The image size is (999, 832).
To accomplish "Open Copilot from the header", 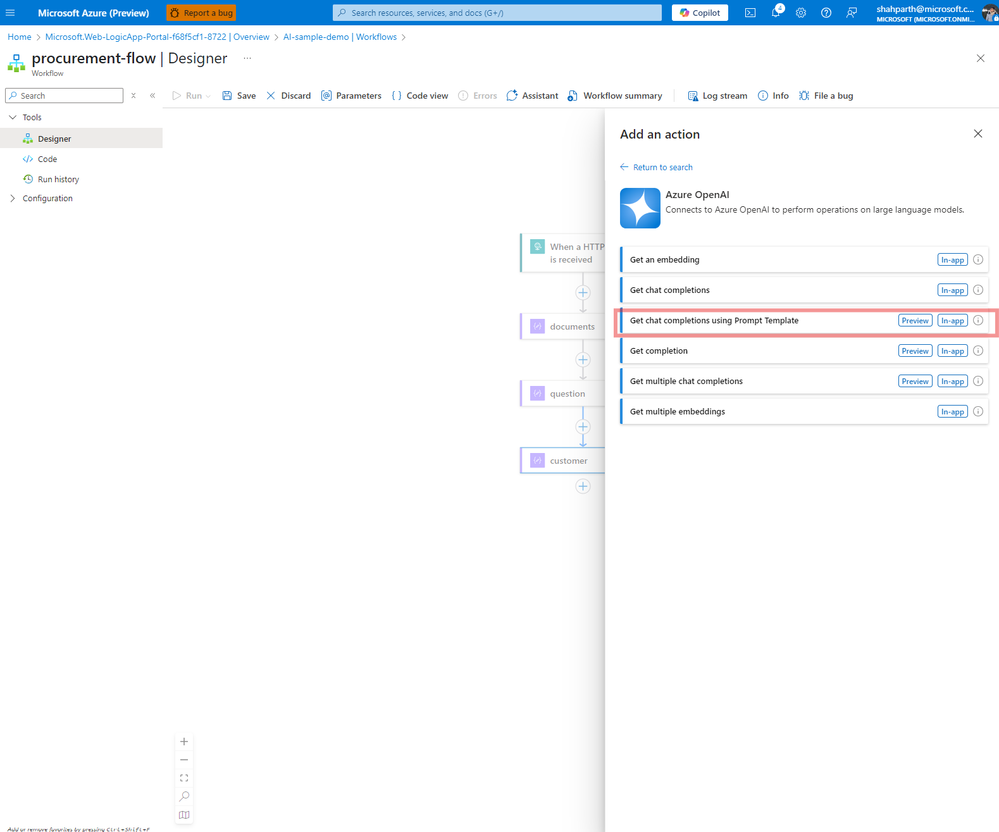I will pyautogui.click(x=700, y=13).
